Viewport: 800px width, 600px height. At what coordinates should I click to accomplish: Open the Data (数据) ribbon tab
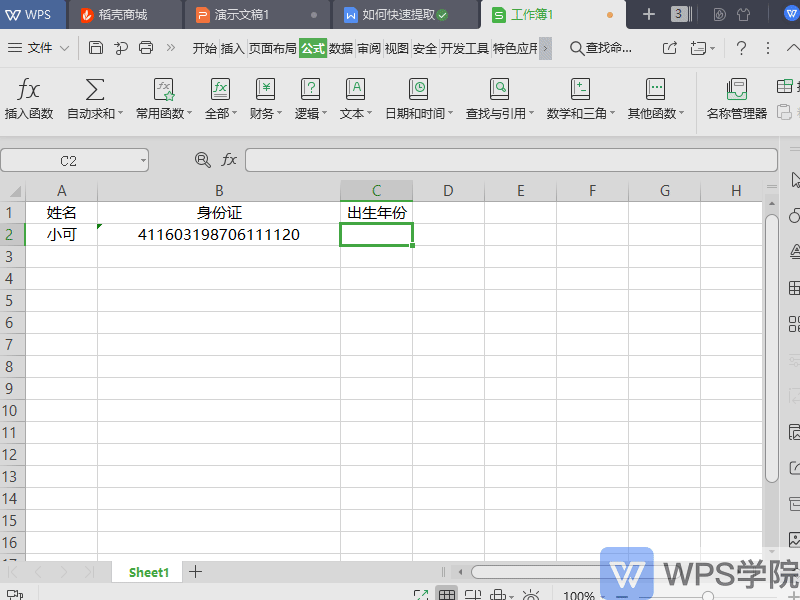(x=341, y=48)
